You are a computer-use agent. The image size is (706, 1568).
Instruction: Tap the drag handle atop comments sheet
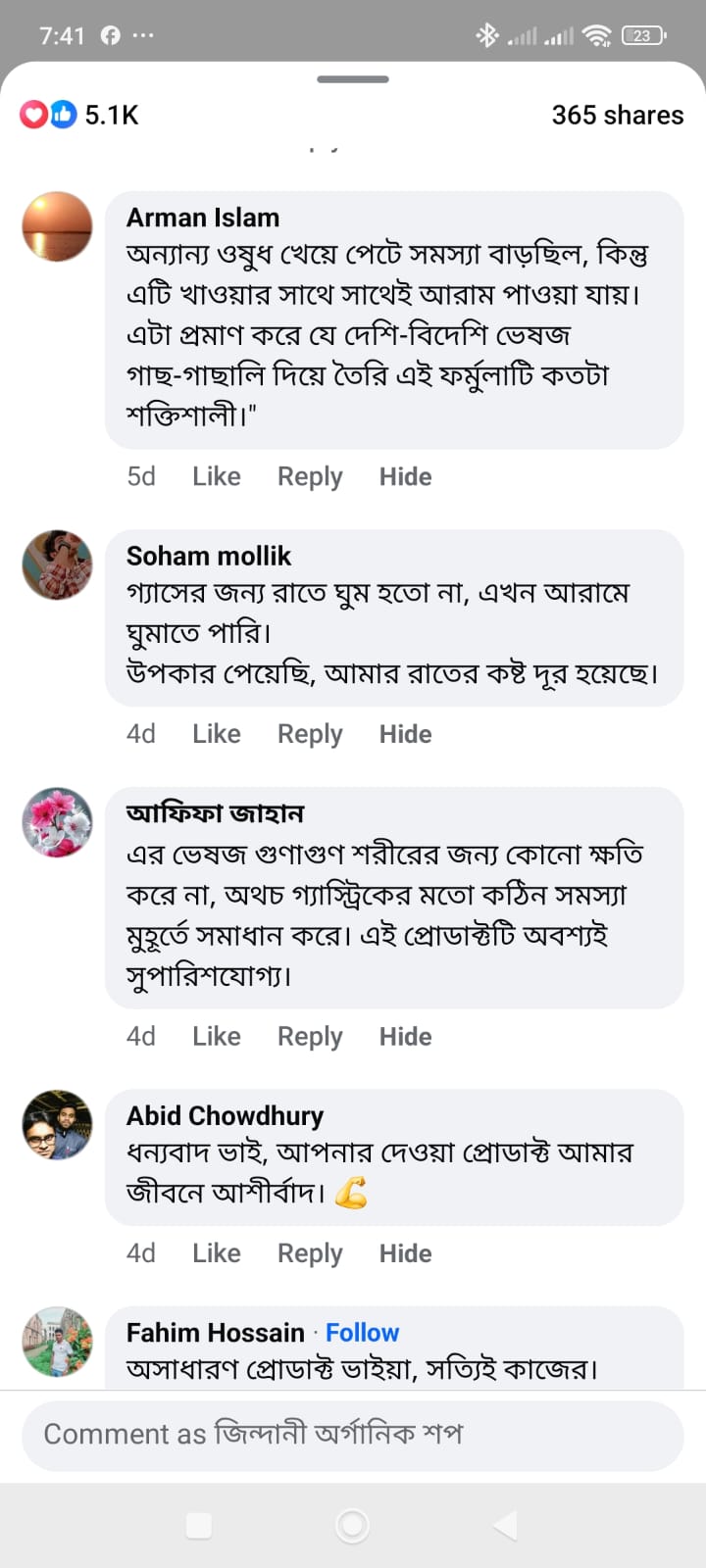coord(353,79)
